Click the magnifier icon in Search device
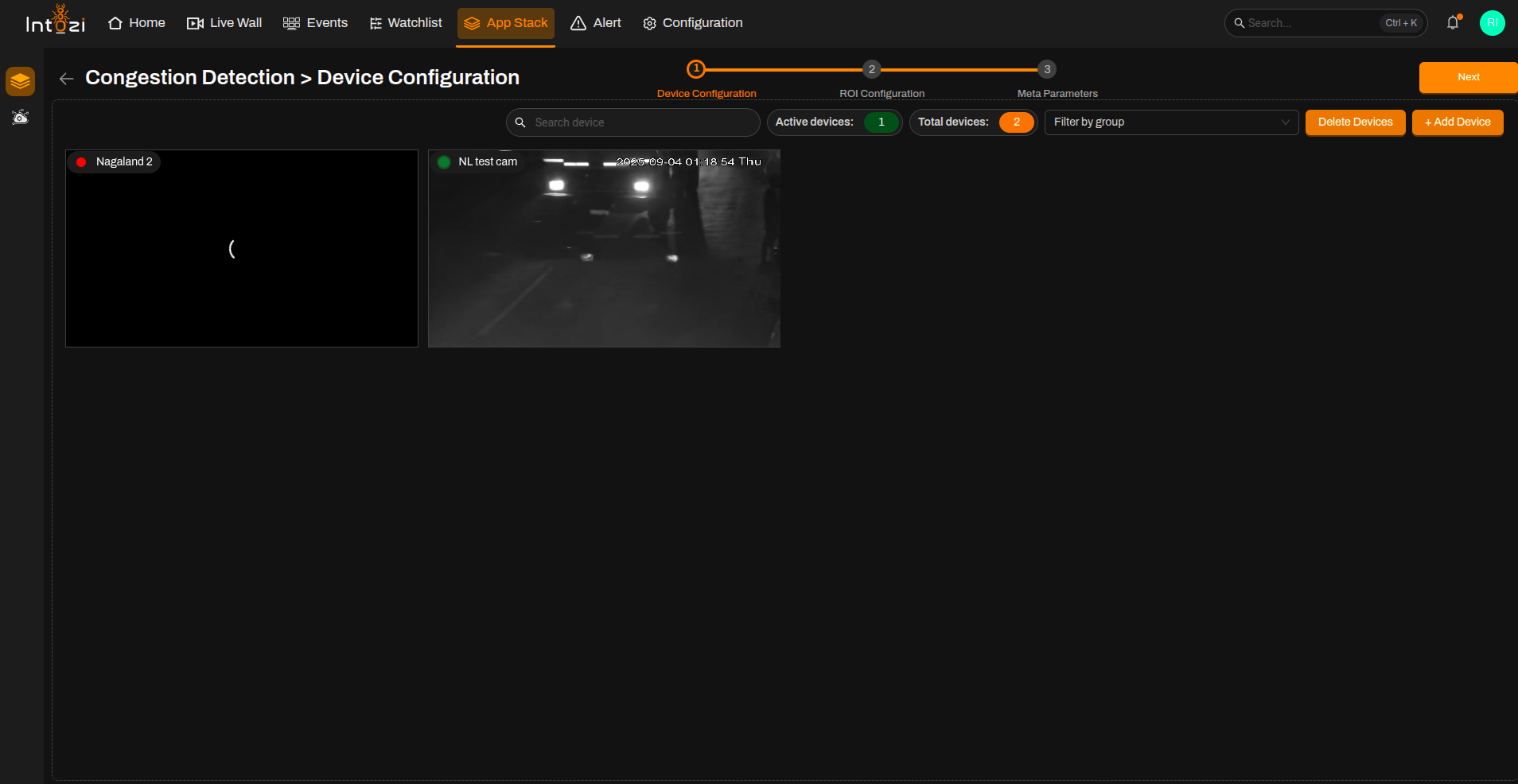1518x784 pixels. click(520, 122)
